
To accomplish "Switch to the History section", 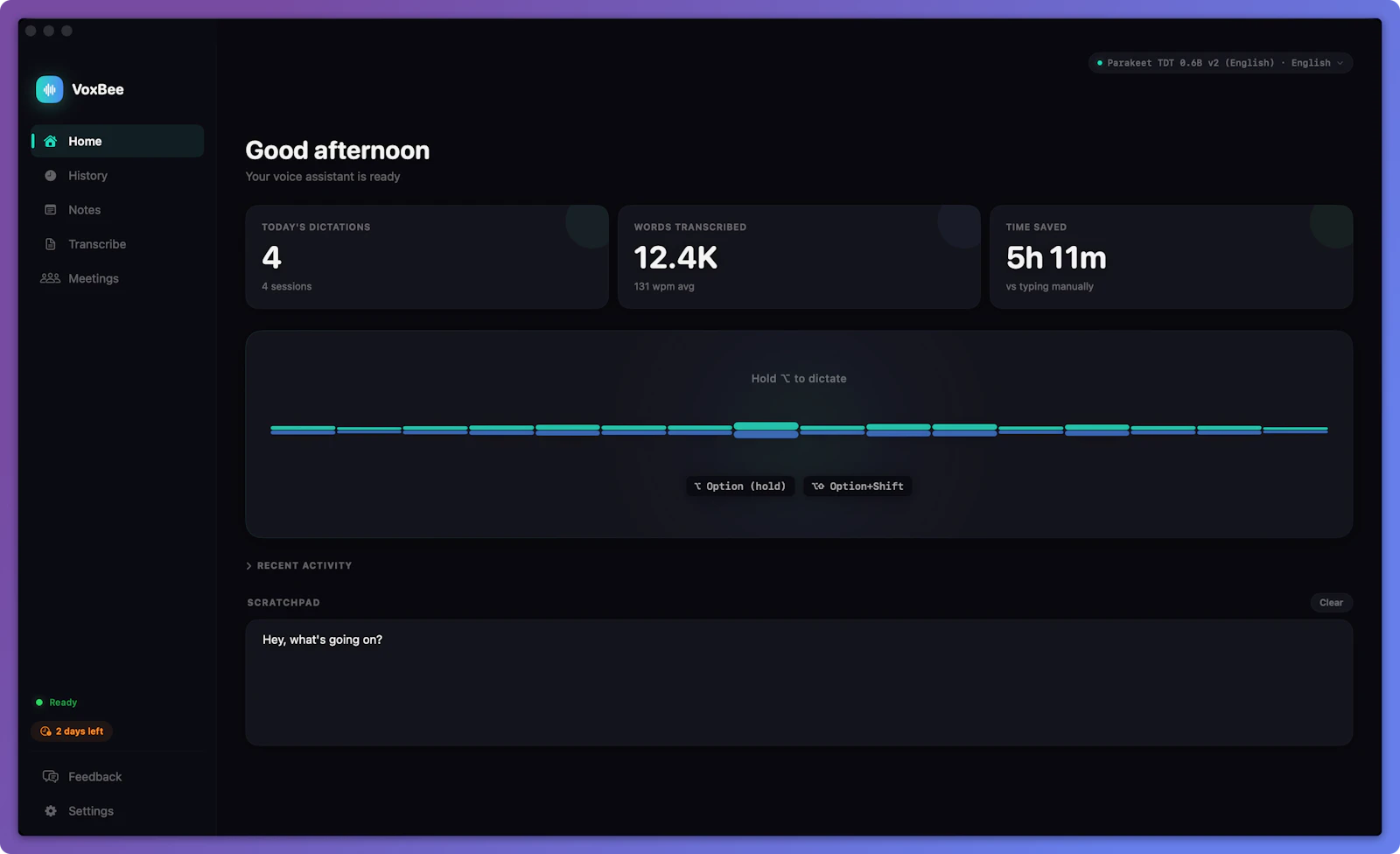I will 87,175.
